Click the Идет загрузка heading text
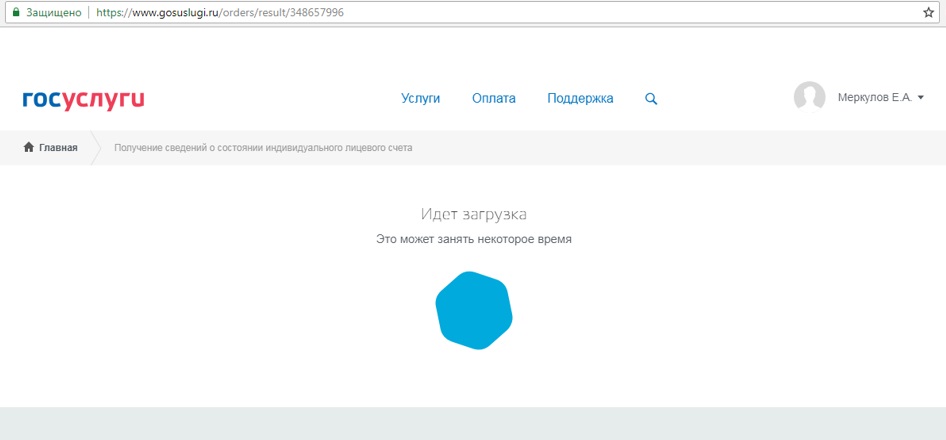The height and width of the screenshot is (440, 946). [x=473, y=215]
